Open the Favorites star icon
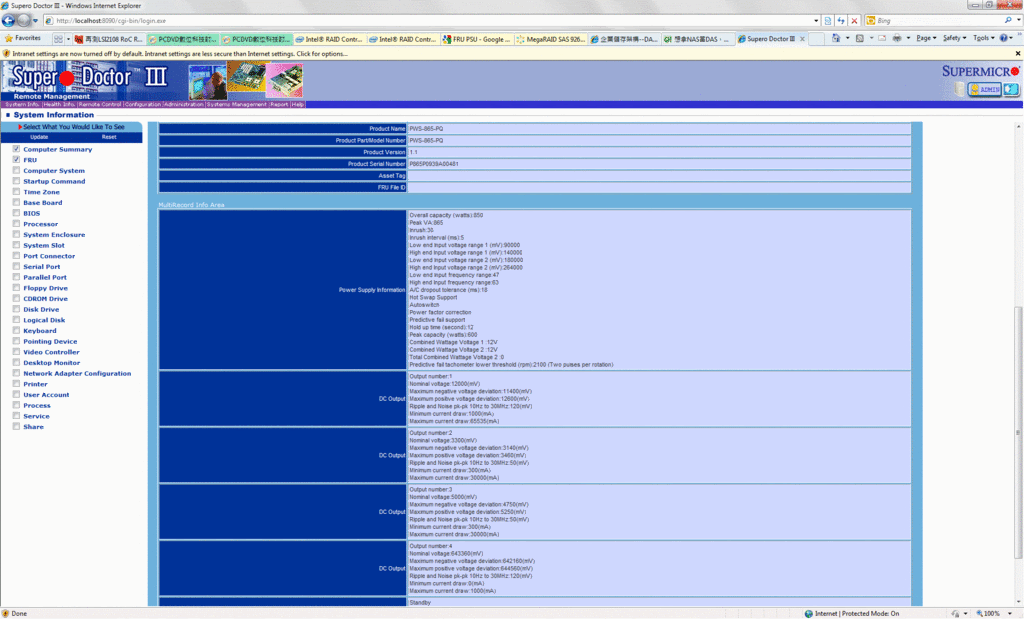The height and width of the screenshot is (619, 1024). [x=9, y=38]
